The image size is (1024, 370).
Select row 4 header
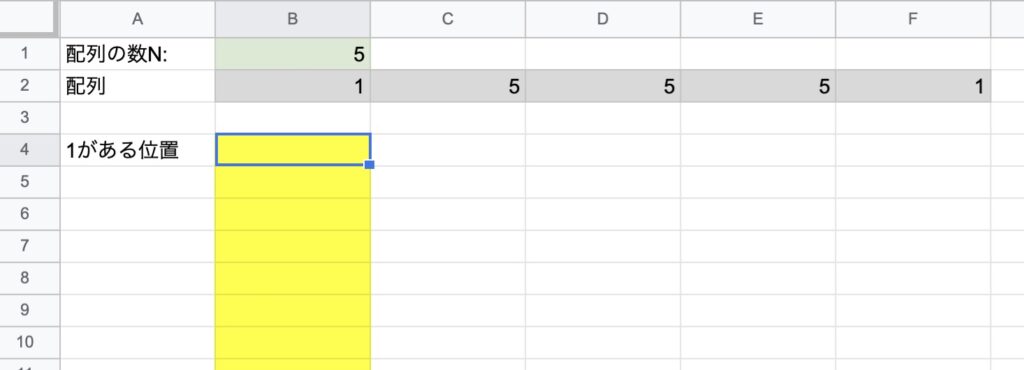click(29, 150)
